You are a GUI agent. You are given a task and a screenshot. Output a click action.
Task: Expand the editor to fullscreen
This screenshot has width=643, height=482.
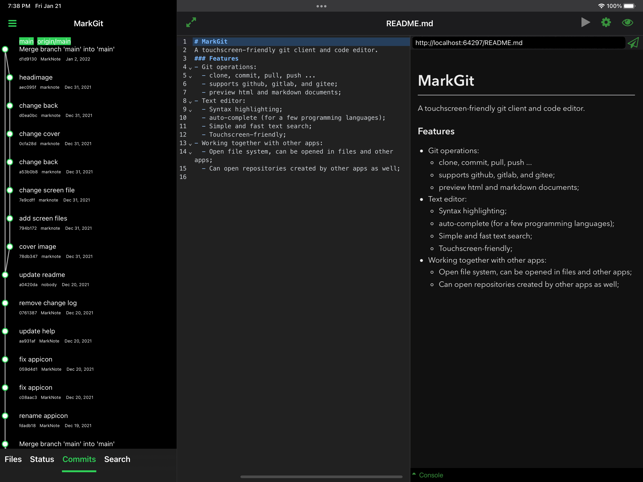point(191,23)
